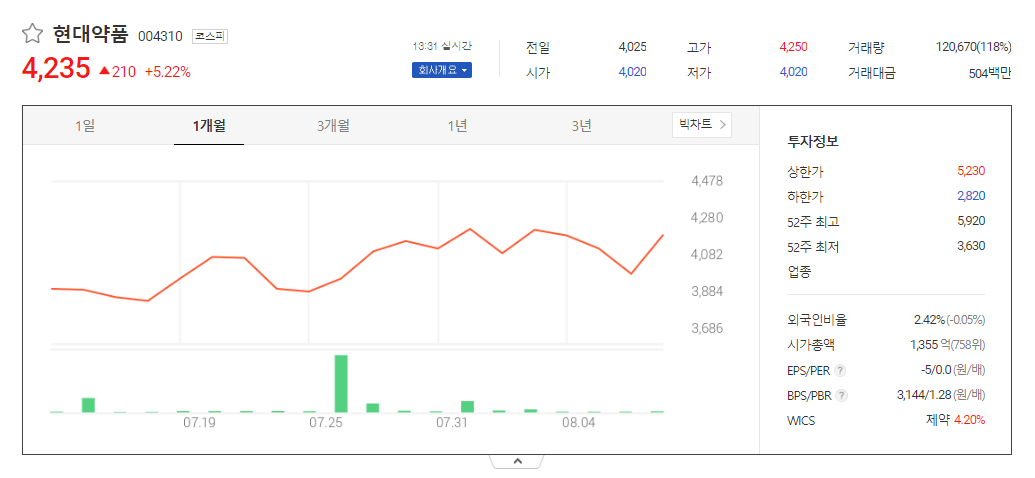Viewport: 1035px width, 478px height.
Task: Click the EPS/PER value -5/0.0
Action: pos(936,370)
